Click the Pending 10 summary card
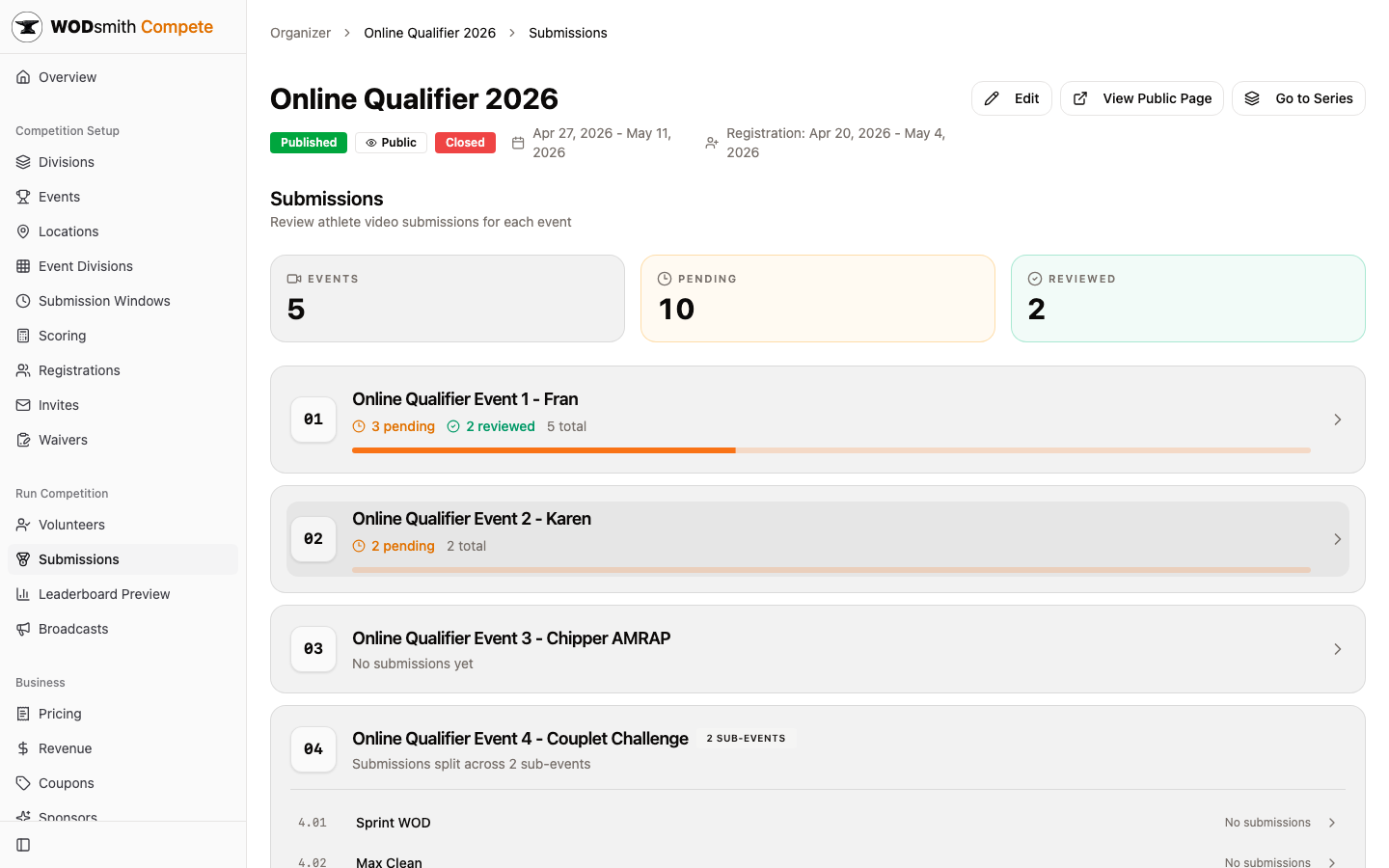The image size is (1389, 868). click(x=818, y=298)
